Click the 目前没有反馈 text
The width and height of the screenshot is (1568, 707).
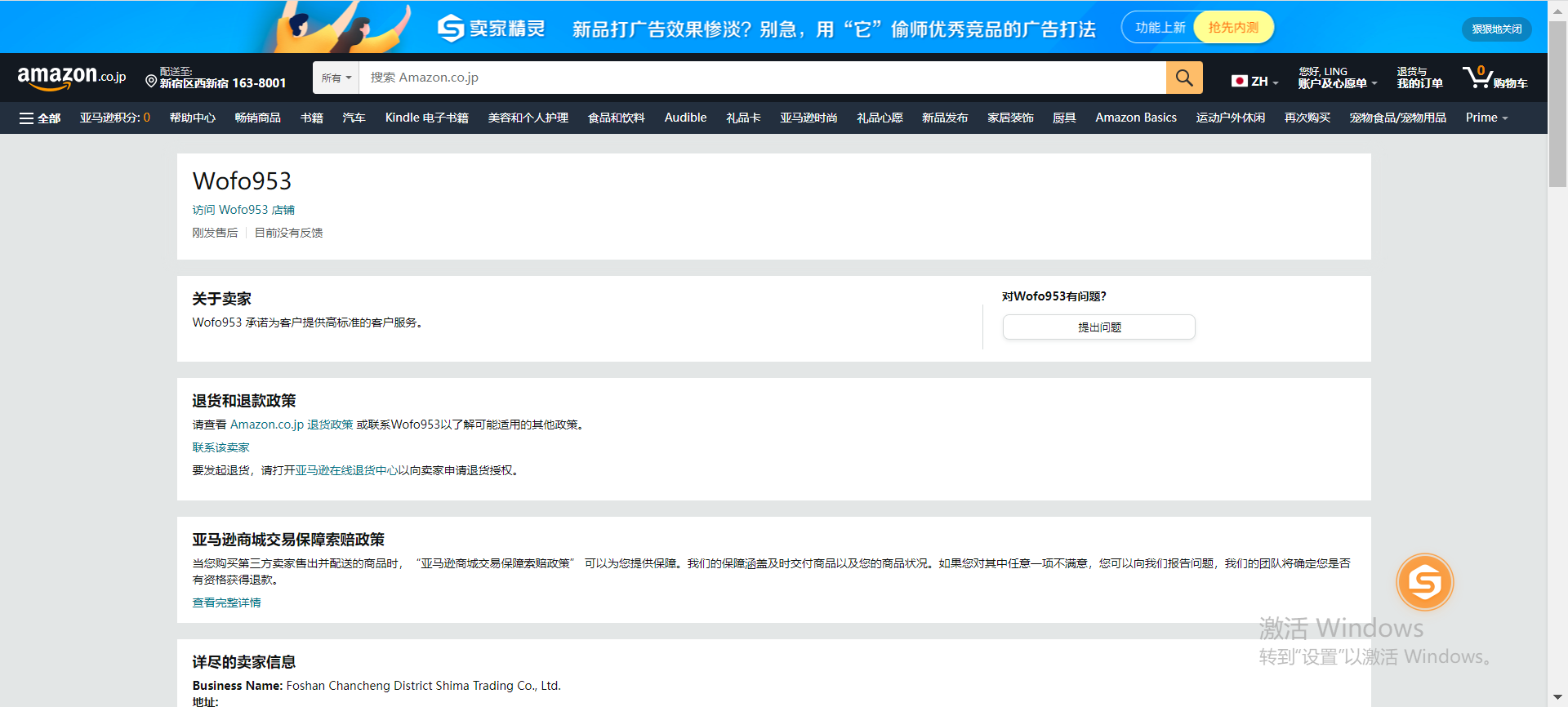(288, 233)
